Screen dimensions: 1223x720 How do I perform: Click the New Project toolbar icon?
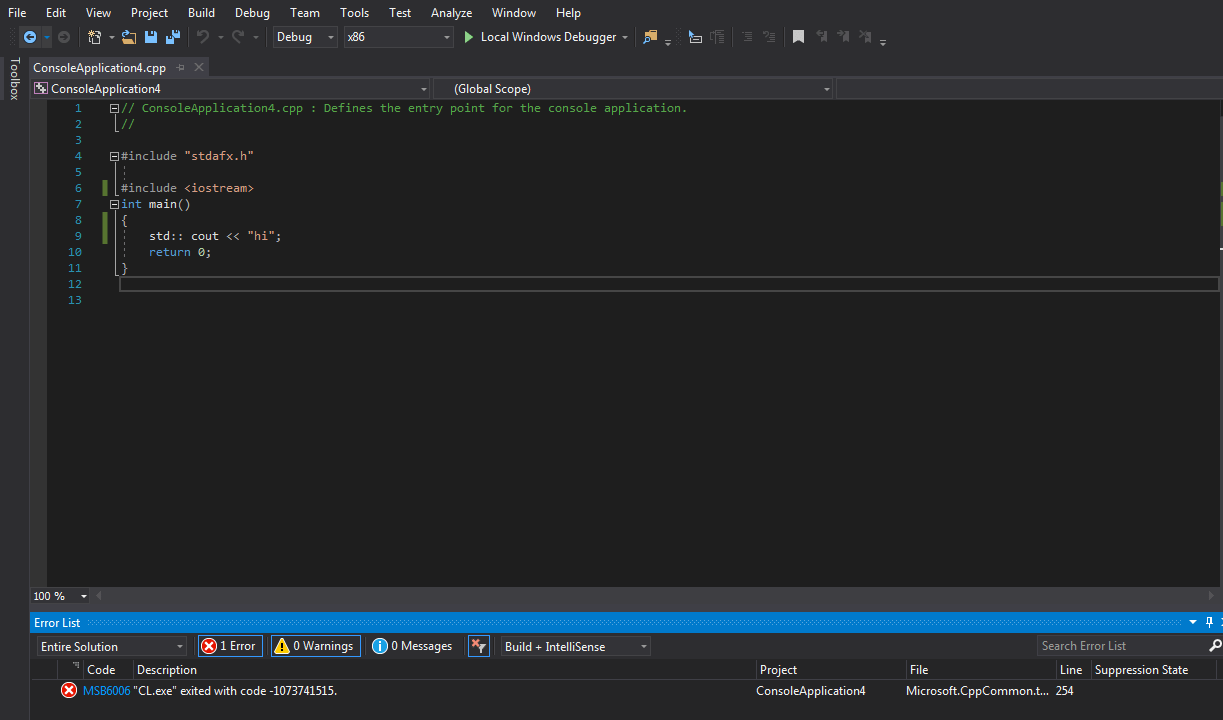point(94,37)
